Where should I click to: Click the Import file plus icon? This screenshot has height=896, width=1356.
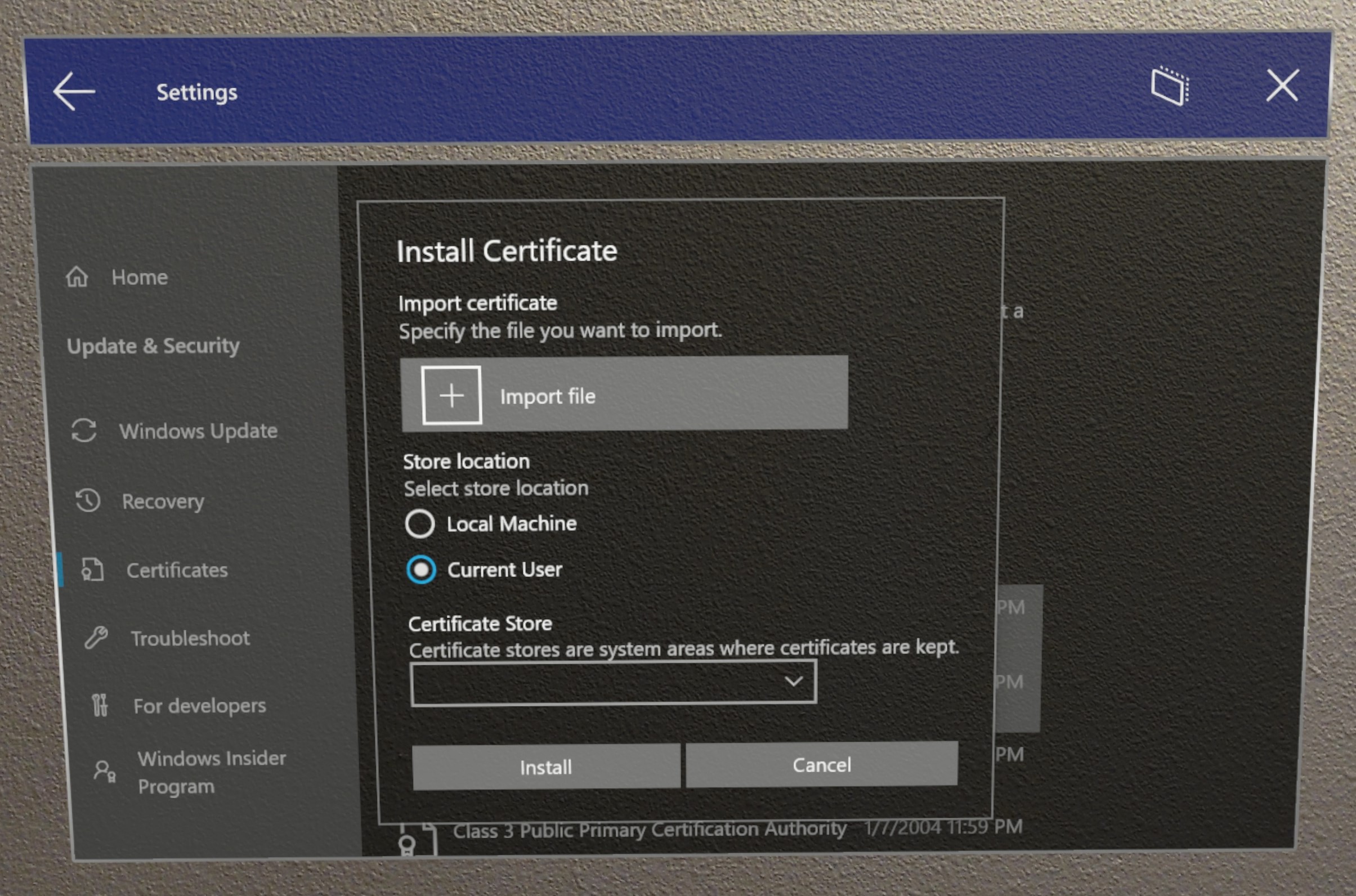pos(450,395)
